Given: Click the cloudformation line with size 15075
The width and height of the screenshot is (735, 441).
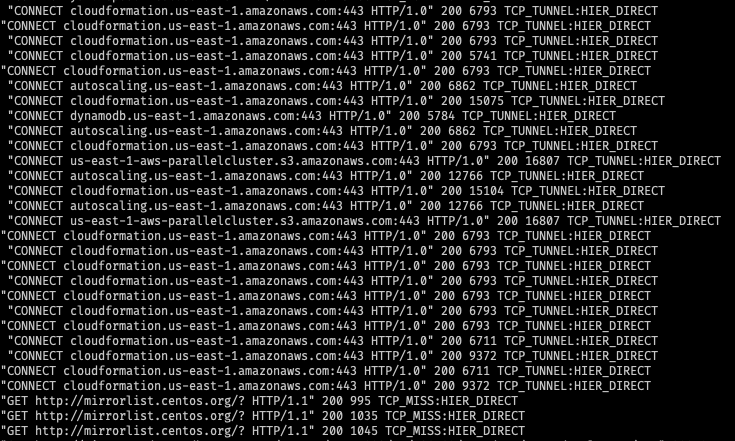Looking at the screenshot, I should point(336,101).
